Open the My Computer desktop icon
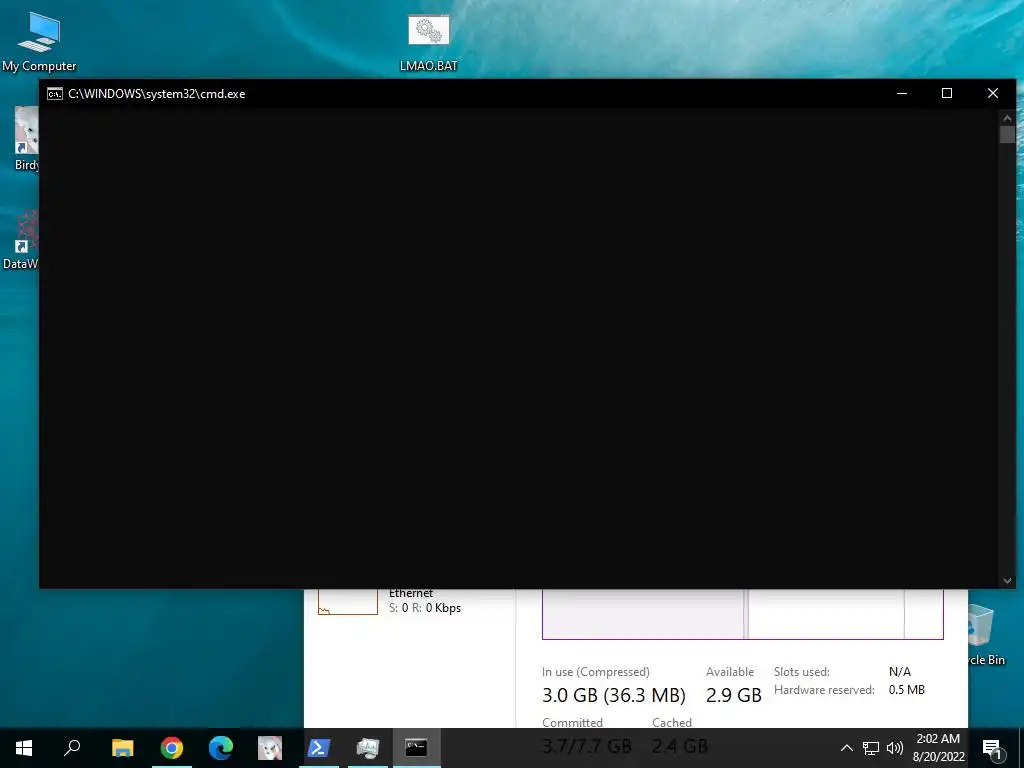This screenshot has width=1024, height=768. [x=39, y=40]
